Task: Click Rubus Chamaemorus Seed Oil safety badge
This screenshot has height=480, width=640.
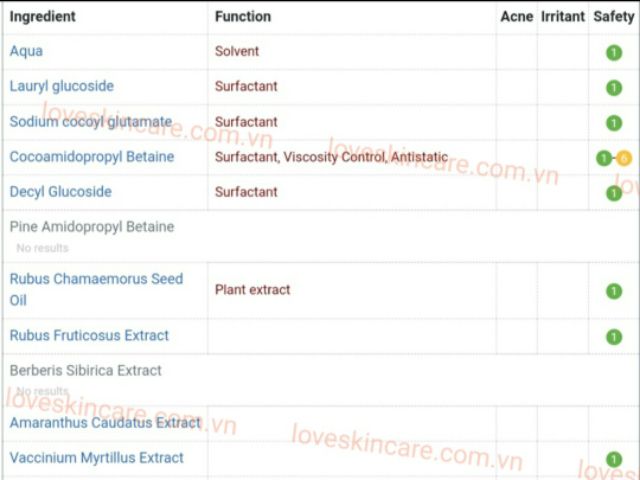Action: pos(613,291)
